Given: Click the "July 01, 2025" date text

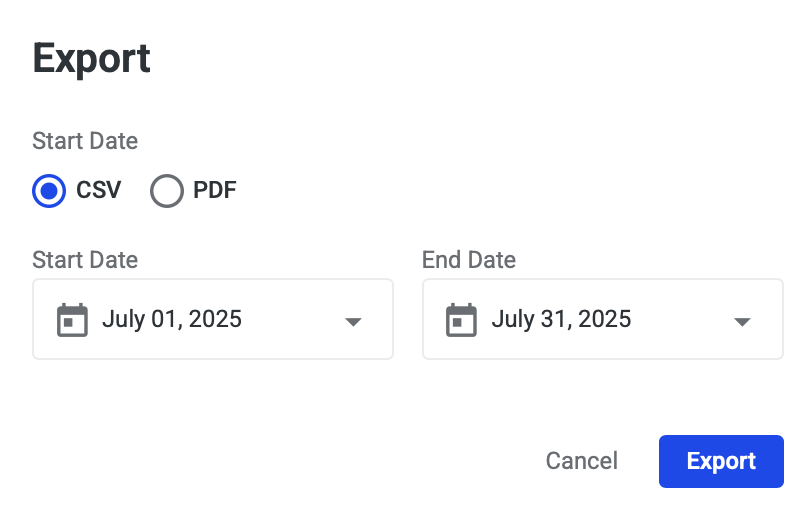Looking at the screenshot, I should click(x=172, y=320).
